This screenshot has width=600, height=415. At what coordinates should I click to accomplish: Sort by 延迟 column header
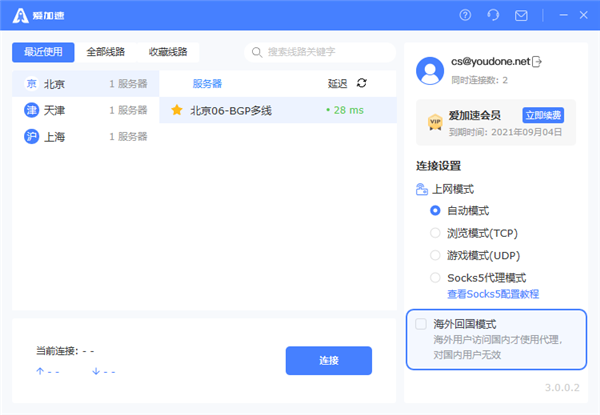pyautogui.click(x=338, y=84)
